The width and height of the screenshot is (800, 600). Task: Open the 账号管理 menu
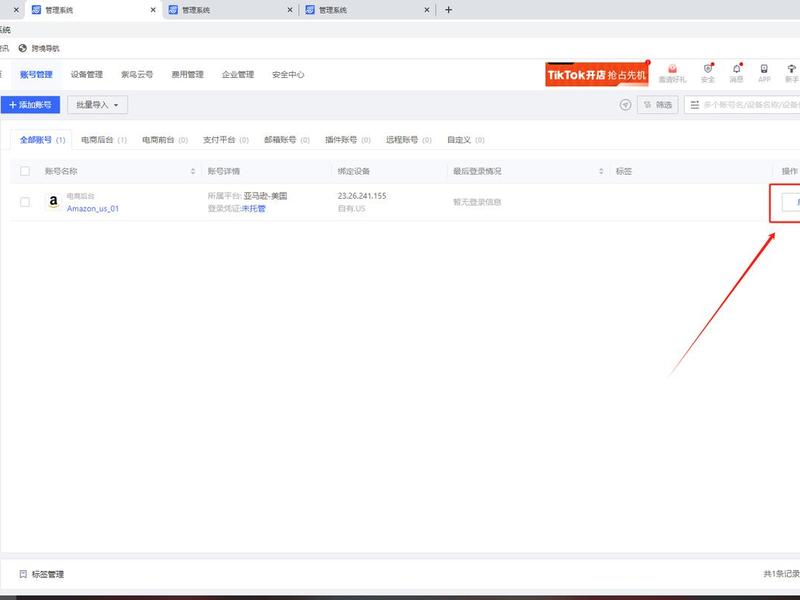[36, 74]
